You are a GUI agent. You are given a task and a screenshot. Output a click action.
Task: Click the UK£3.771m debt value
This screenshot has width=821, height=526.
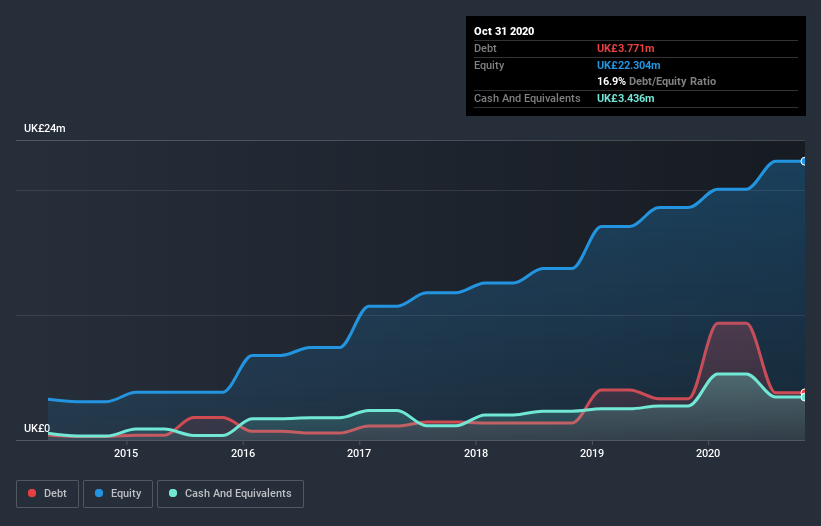[x=626, y=48]
